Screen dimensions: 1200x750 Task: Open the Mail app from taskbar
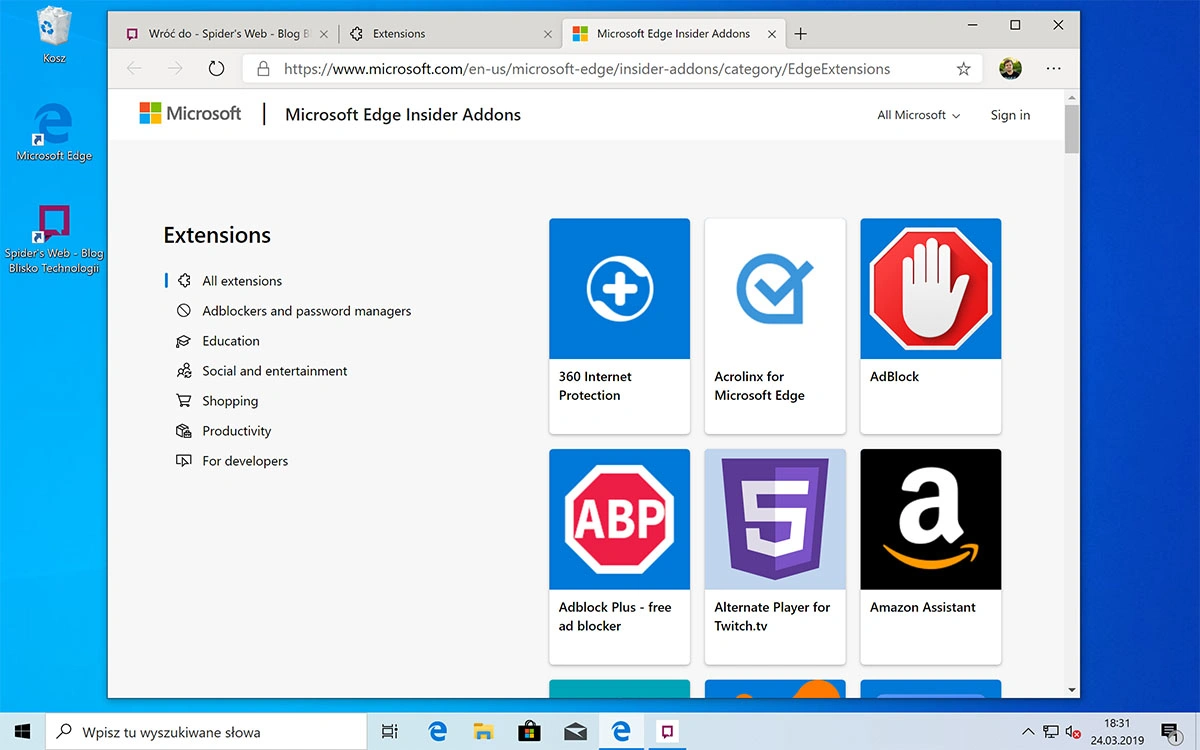pos(575,732)
